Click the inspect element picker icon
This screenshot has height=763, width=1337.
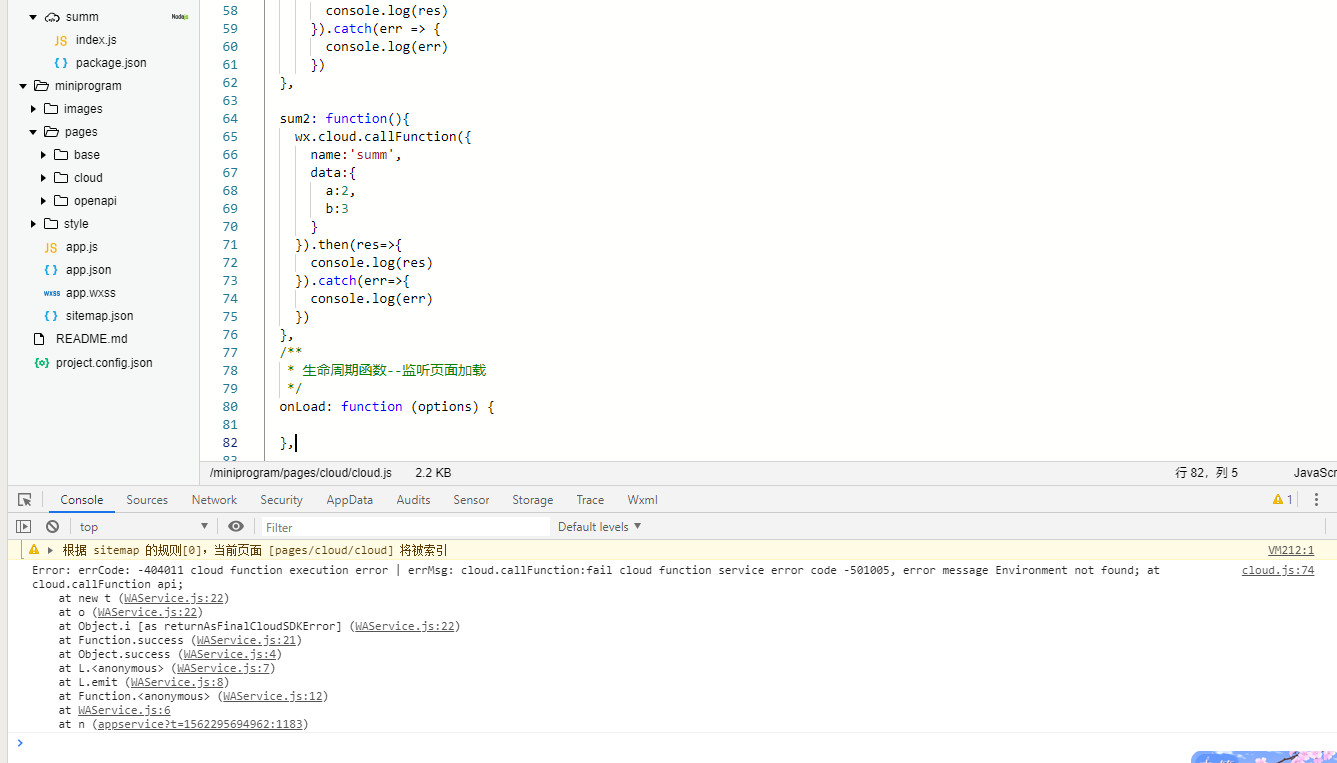(x=25, y=500)
